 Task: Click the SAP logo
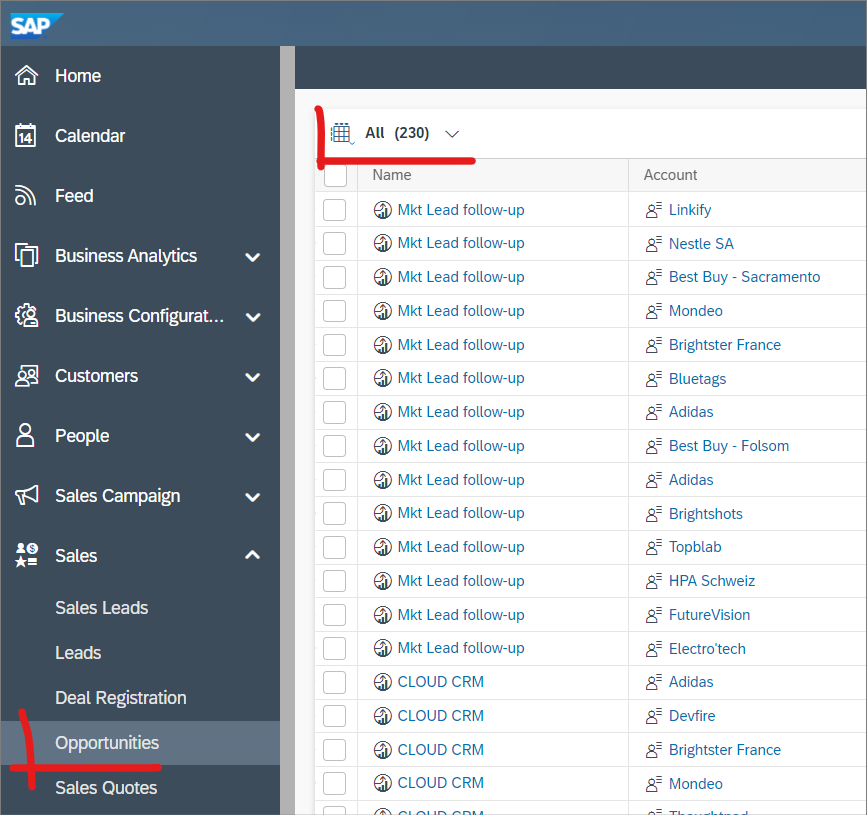coord(36,24)
